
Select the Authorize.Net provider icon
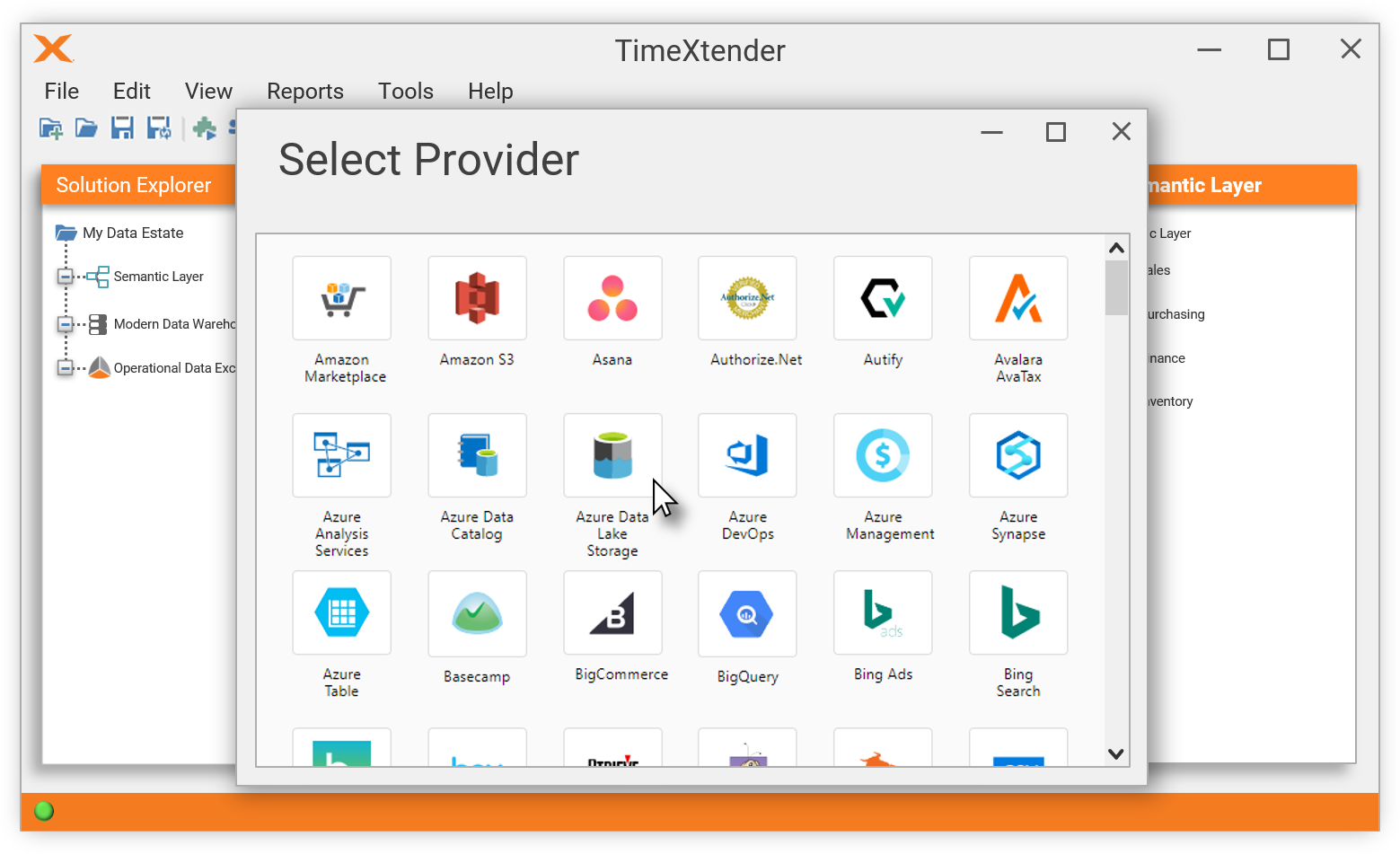(747, 298)
